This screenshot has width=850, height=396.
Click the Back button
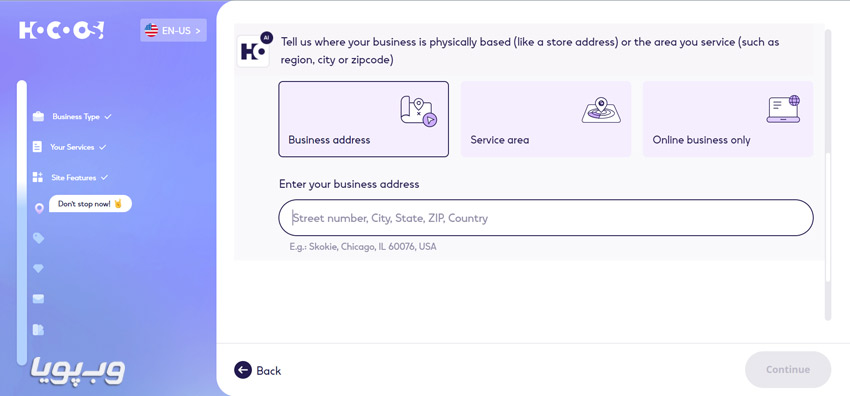(x=257, y=371)
